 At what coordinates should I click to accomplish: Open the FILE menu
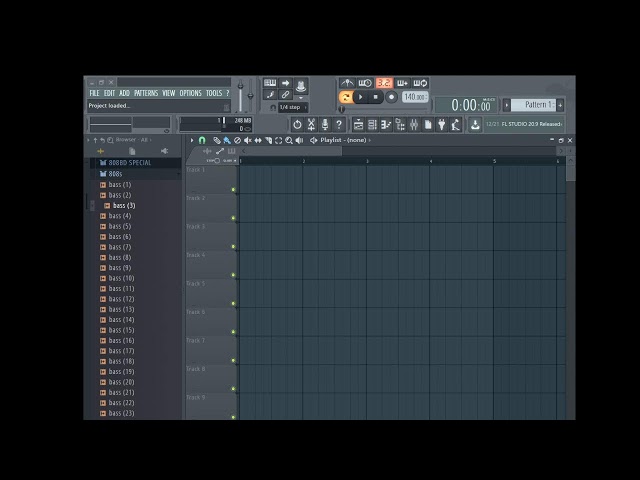pyautogui.click(x=94, y=93)
